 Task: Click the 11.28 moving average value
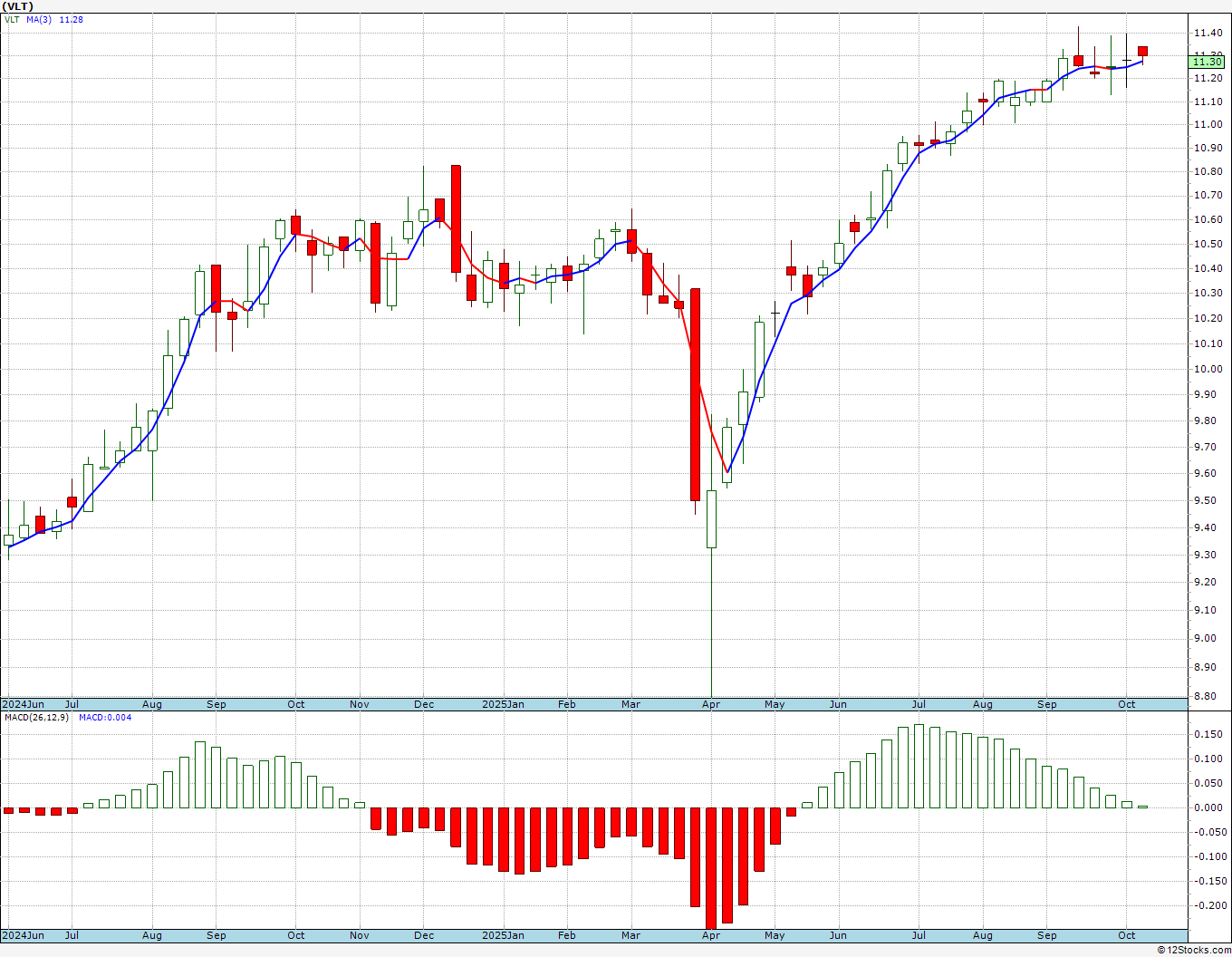pyautogui.click(x=71, y=19)
